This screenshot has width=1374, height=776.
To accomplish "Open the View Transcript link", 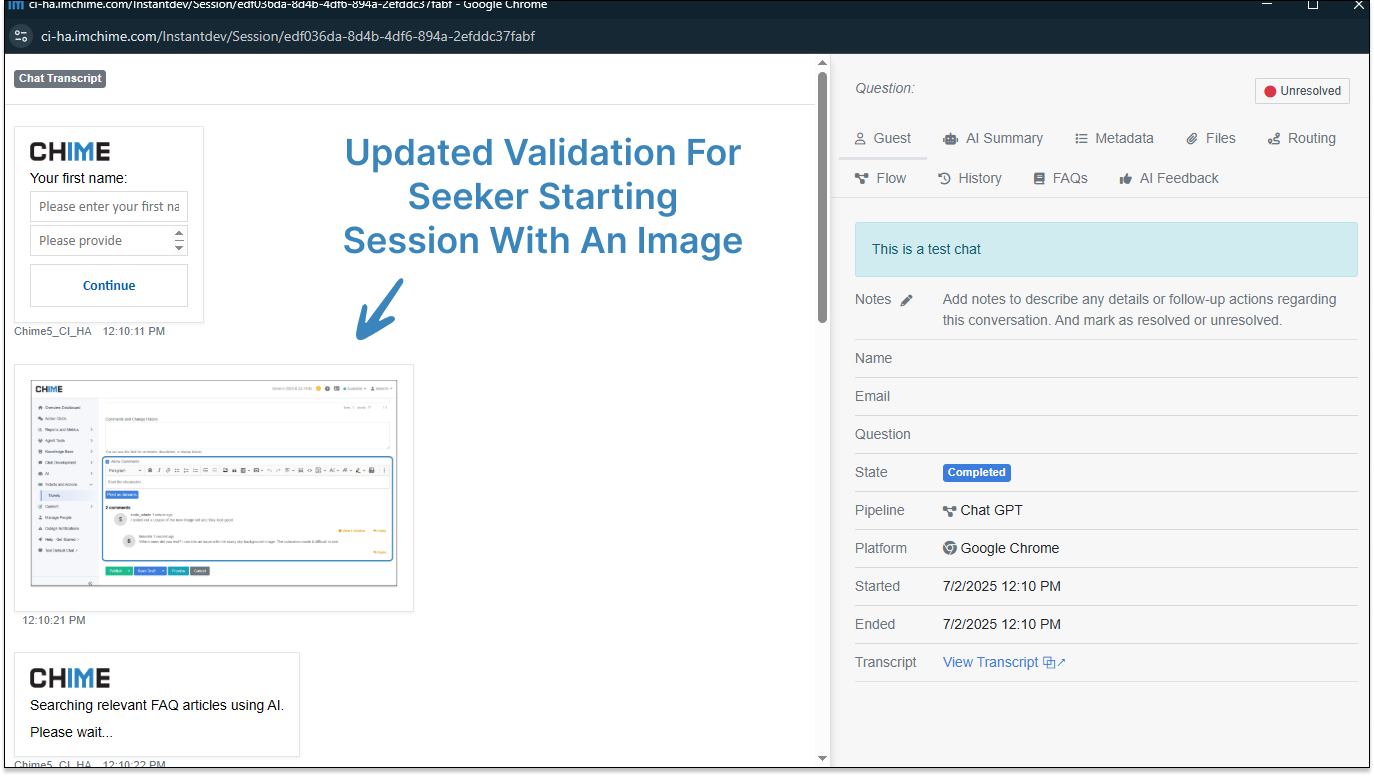I will tap(991, 662).
